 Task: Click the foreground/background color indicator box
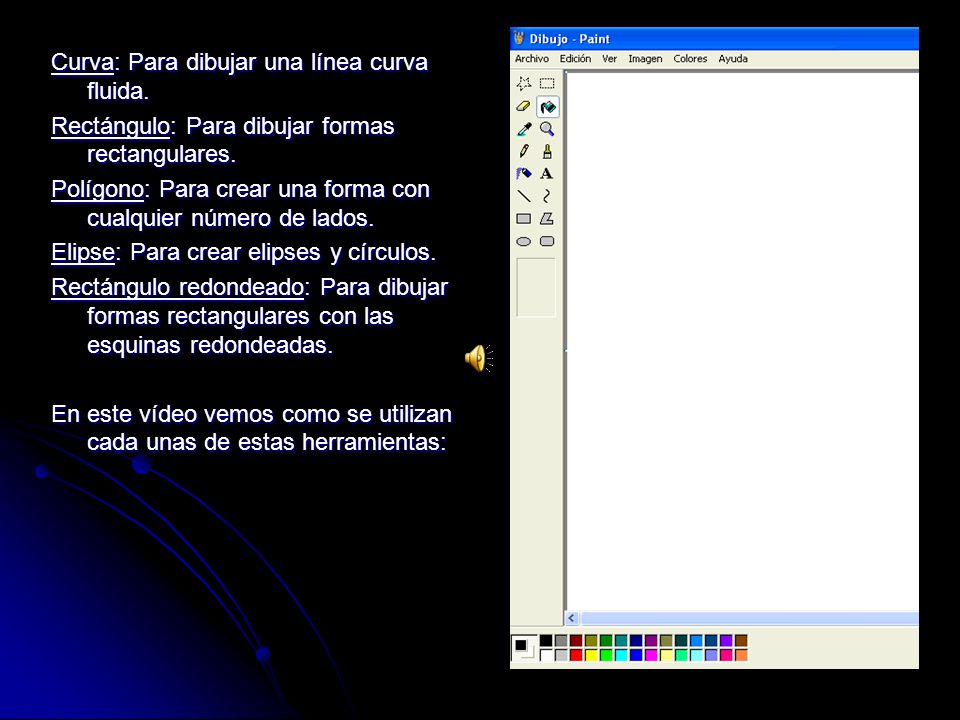pos(524,648)
